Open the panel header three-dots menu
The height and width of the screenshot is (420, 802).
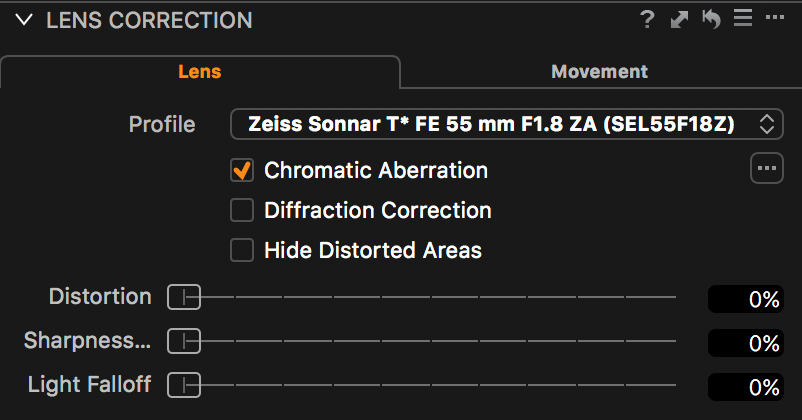coord(775,17)
